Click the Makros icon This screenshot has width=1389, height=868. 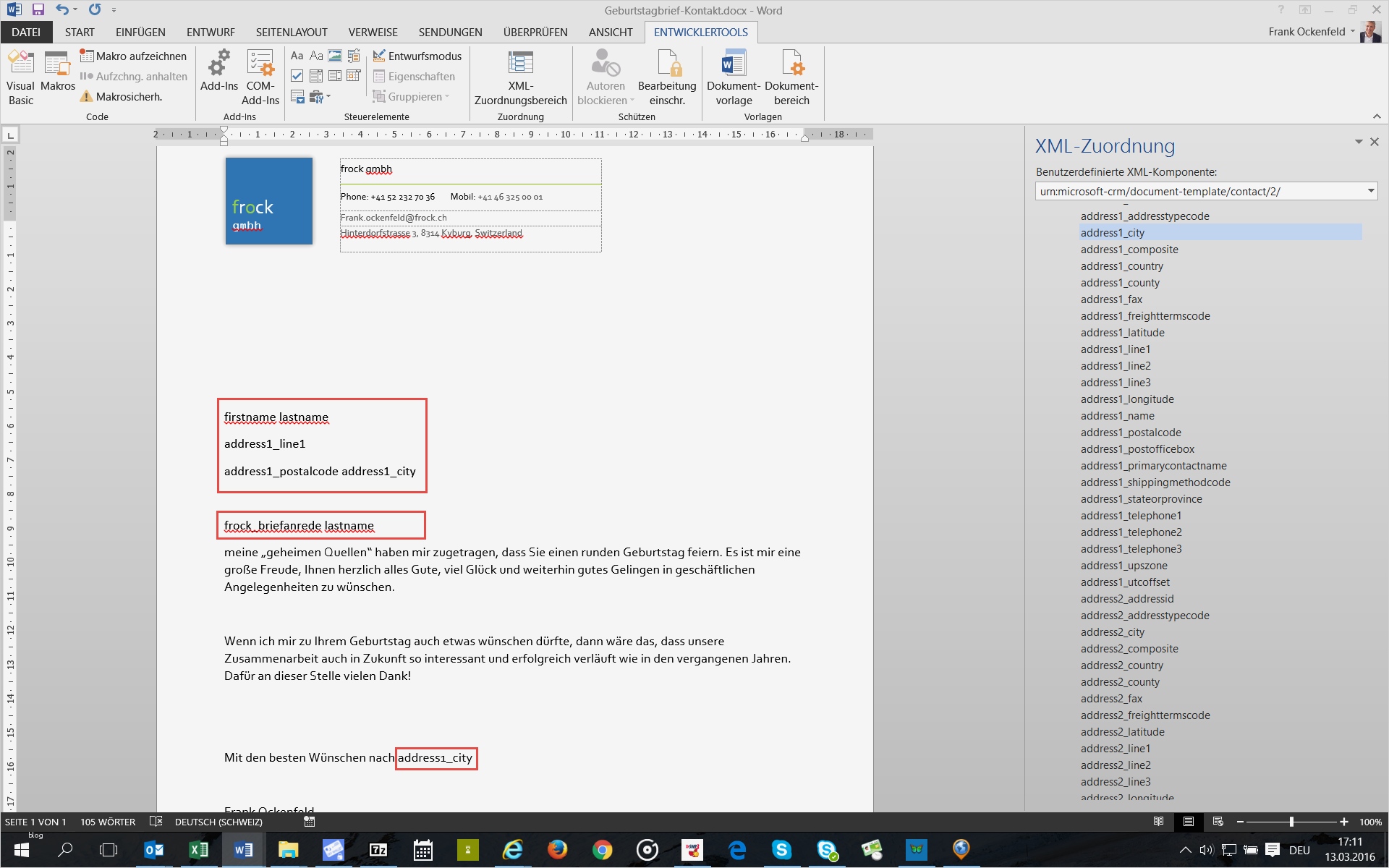58,76
